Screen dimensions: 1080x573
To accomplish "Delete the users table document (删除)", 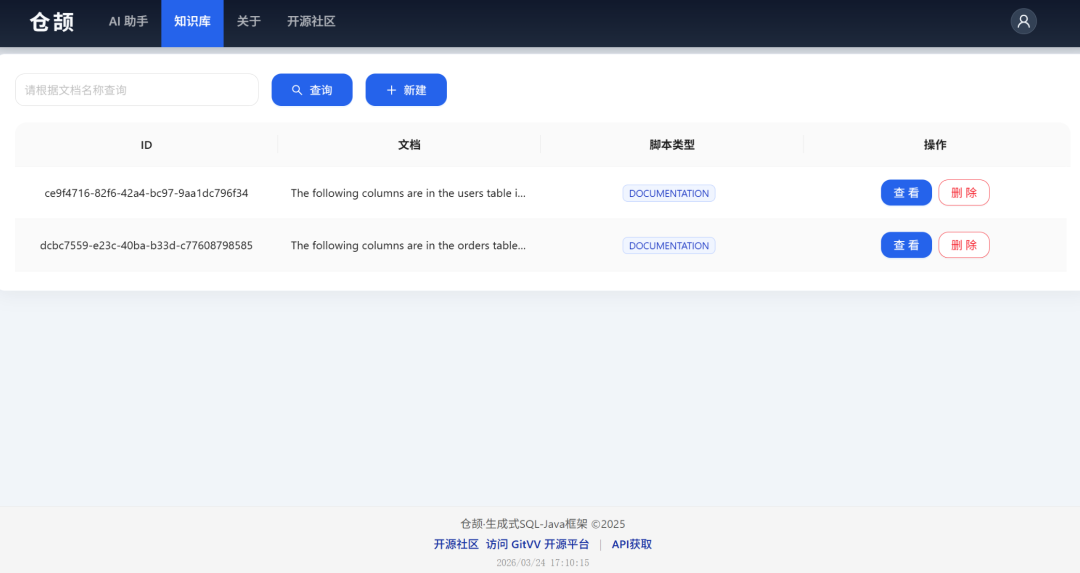I will click(x=964, y=193).
